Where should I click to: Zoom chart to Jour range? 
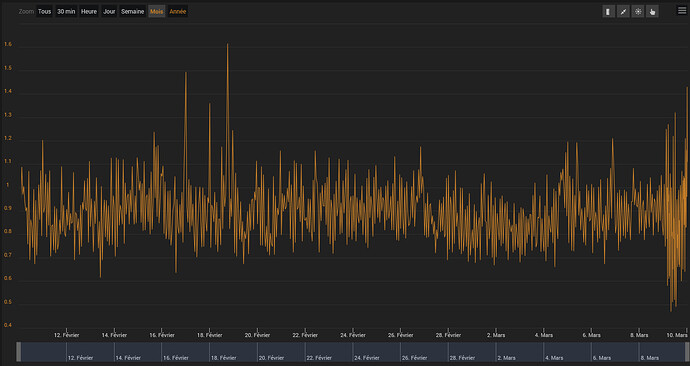109,11
